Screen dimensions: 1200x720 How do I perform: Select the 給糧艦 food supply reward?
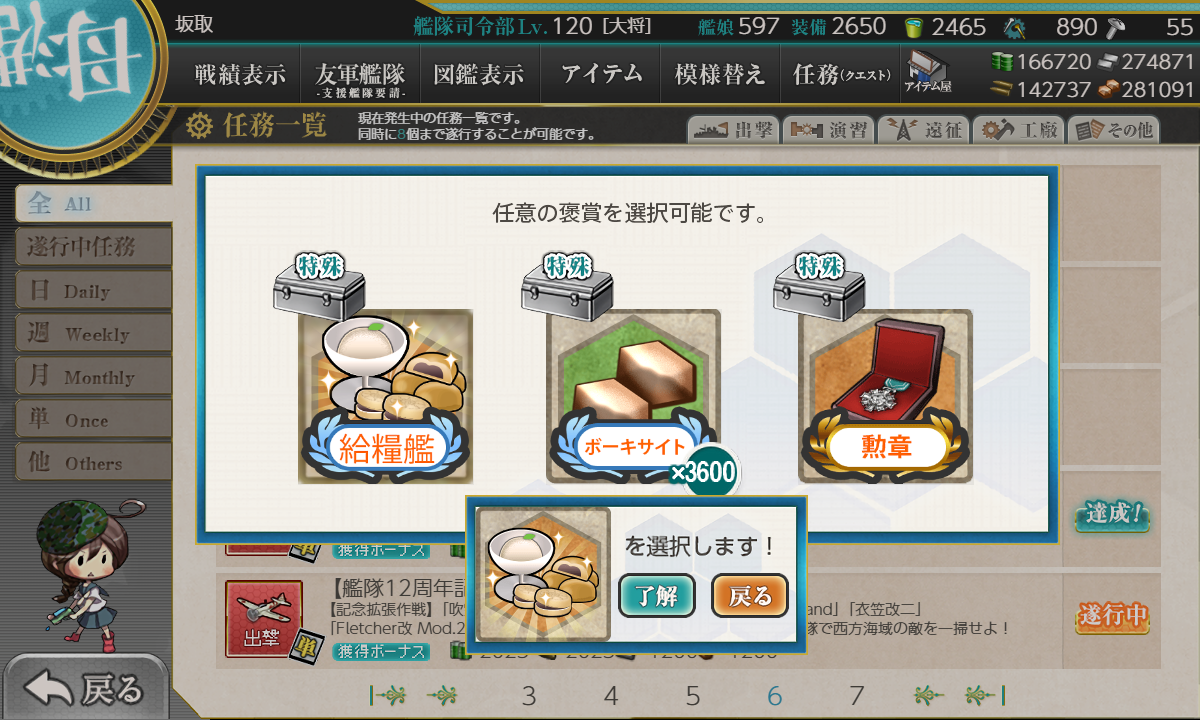pos(386,397)
